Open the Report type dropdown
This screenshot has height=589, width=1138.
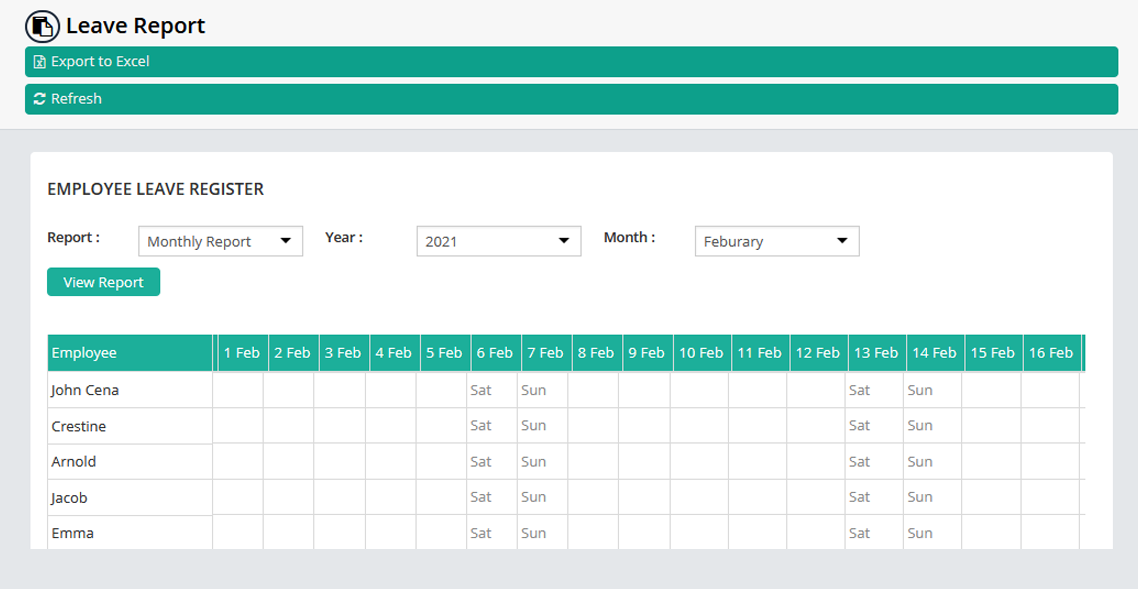(x=220, y=241)
